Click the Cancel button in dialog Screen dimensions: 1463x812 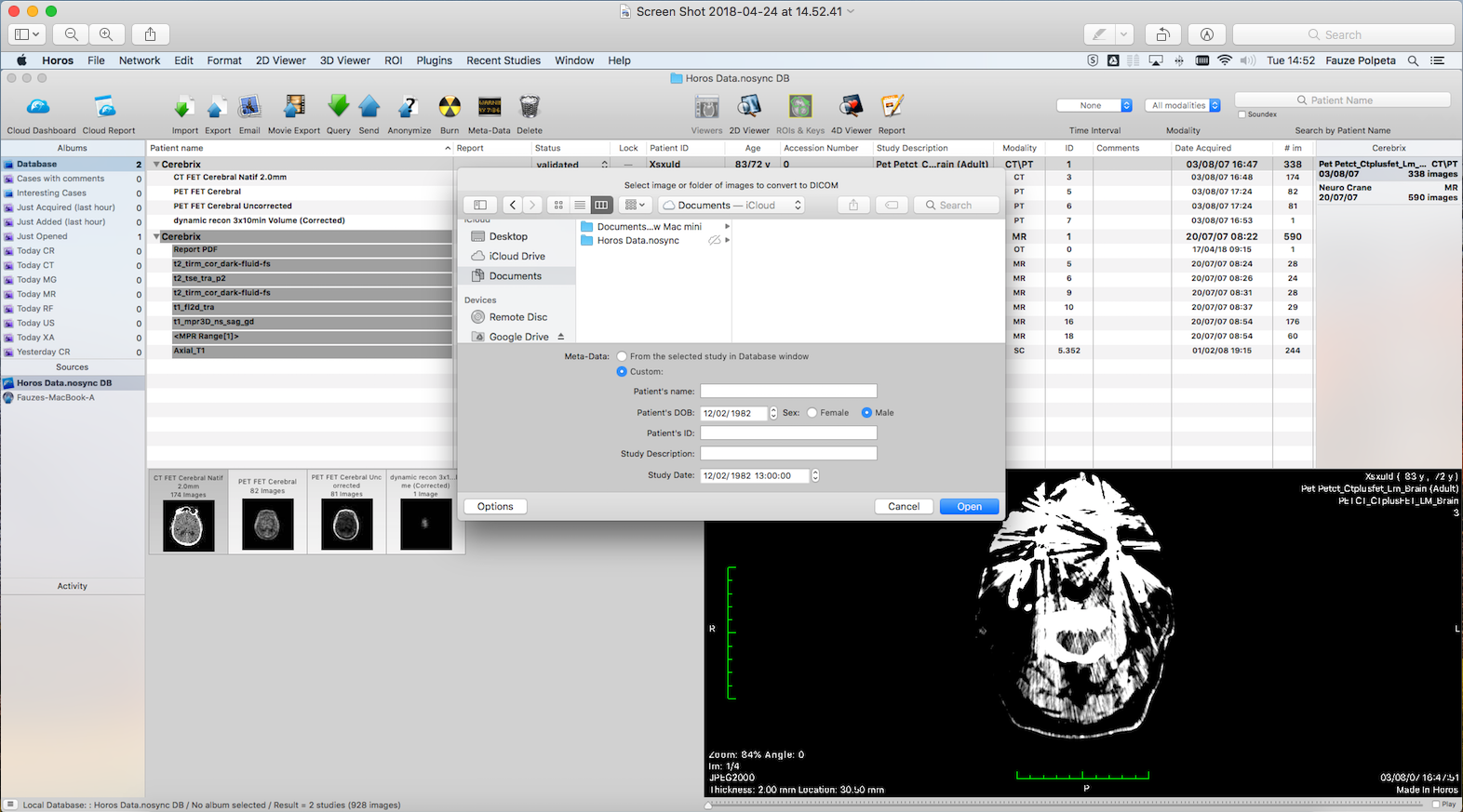tap(903, 507)
